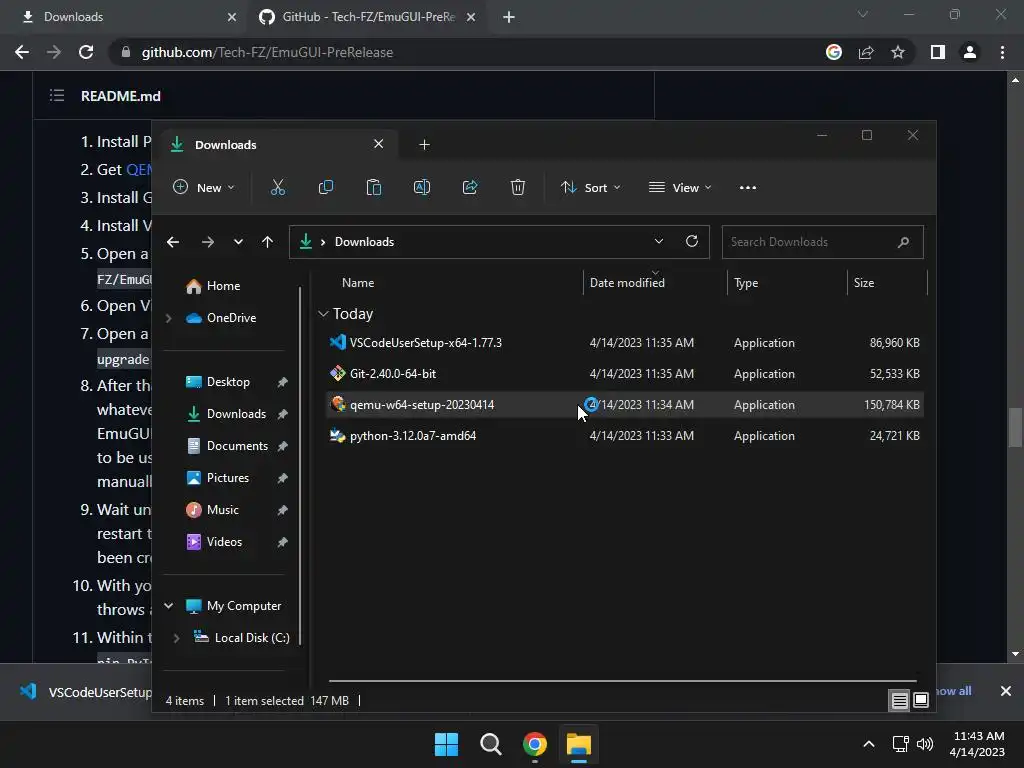This screenshot has width=1024, height=768.
Task: Click the Cut scissors icon in Explorer toolbar
Action: [x=278, y=187]
